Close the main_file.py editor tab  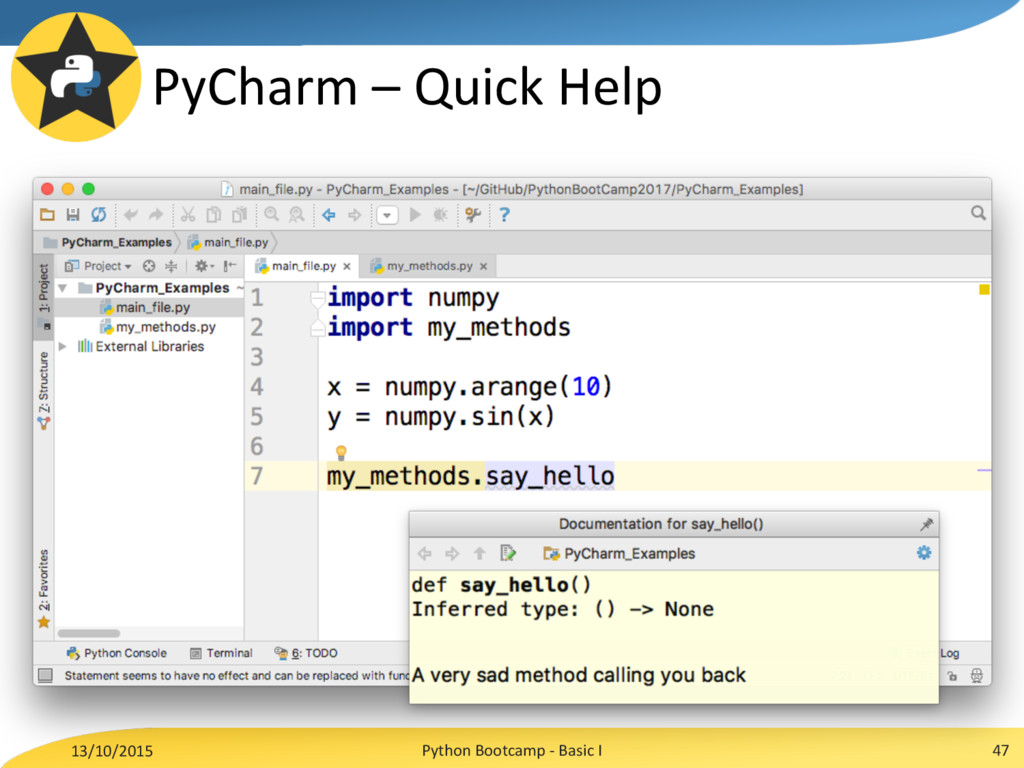(x=347, y=266)
